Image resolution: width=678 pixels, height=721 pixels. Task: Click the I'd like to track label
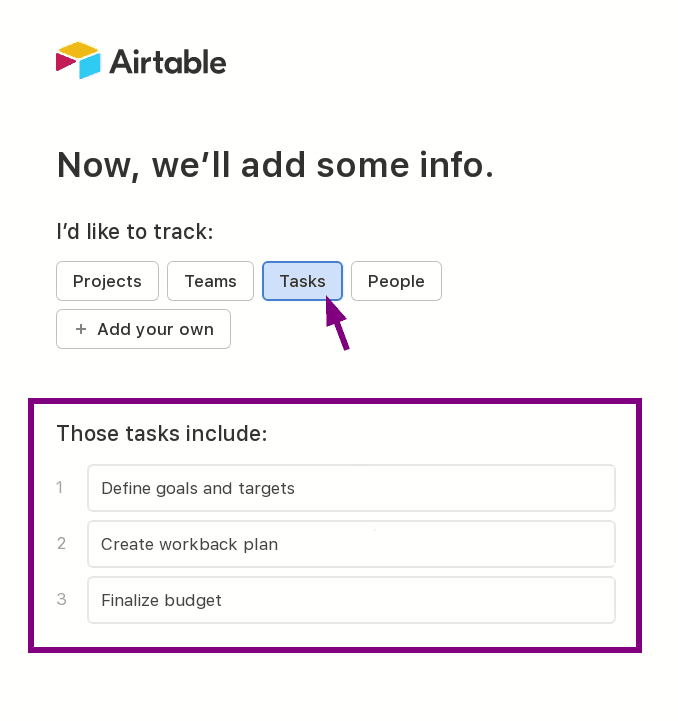tap(134, 232)
